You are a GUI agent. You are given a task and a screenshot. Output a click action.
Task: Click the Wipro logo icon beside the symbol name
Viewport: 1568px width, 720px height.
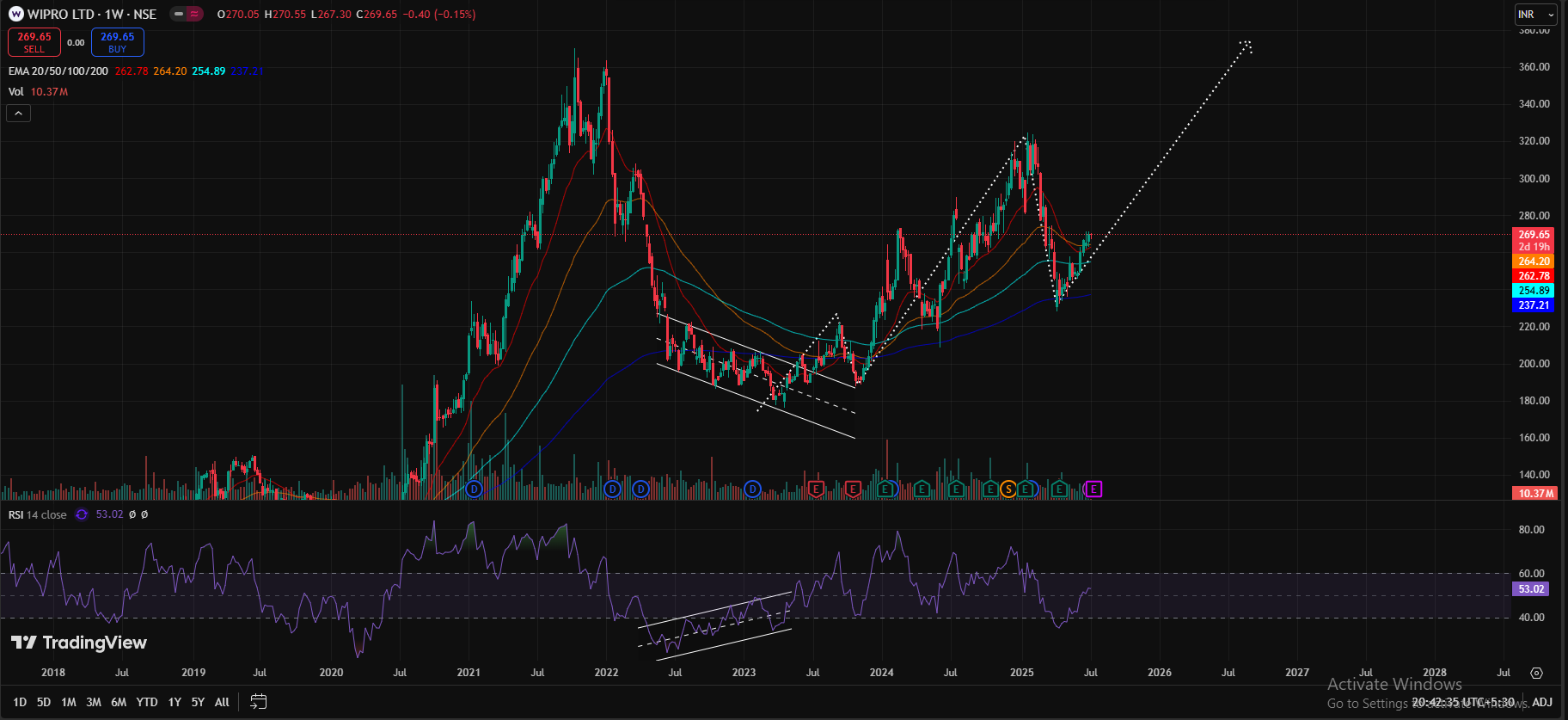point(15,14)
